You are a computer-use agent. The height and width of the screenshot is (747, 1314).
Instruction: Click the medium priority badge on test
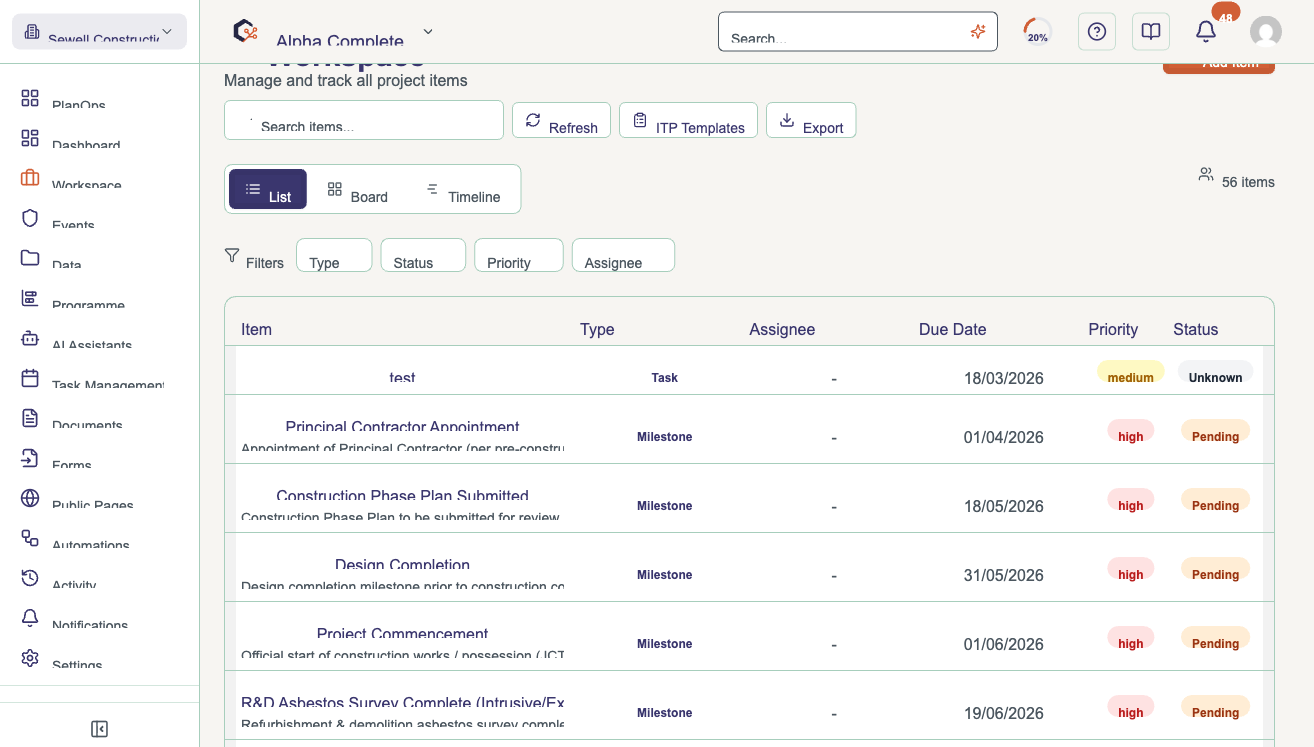[x=1131, y=373]
